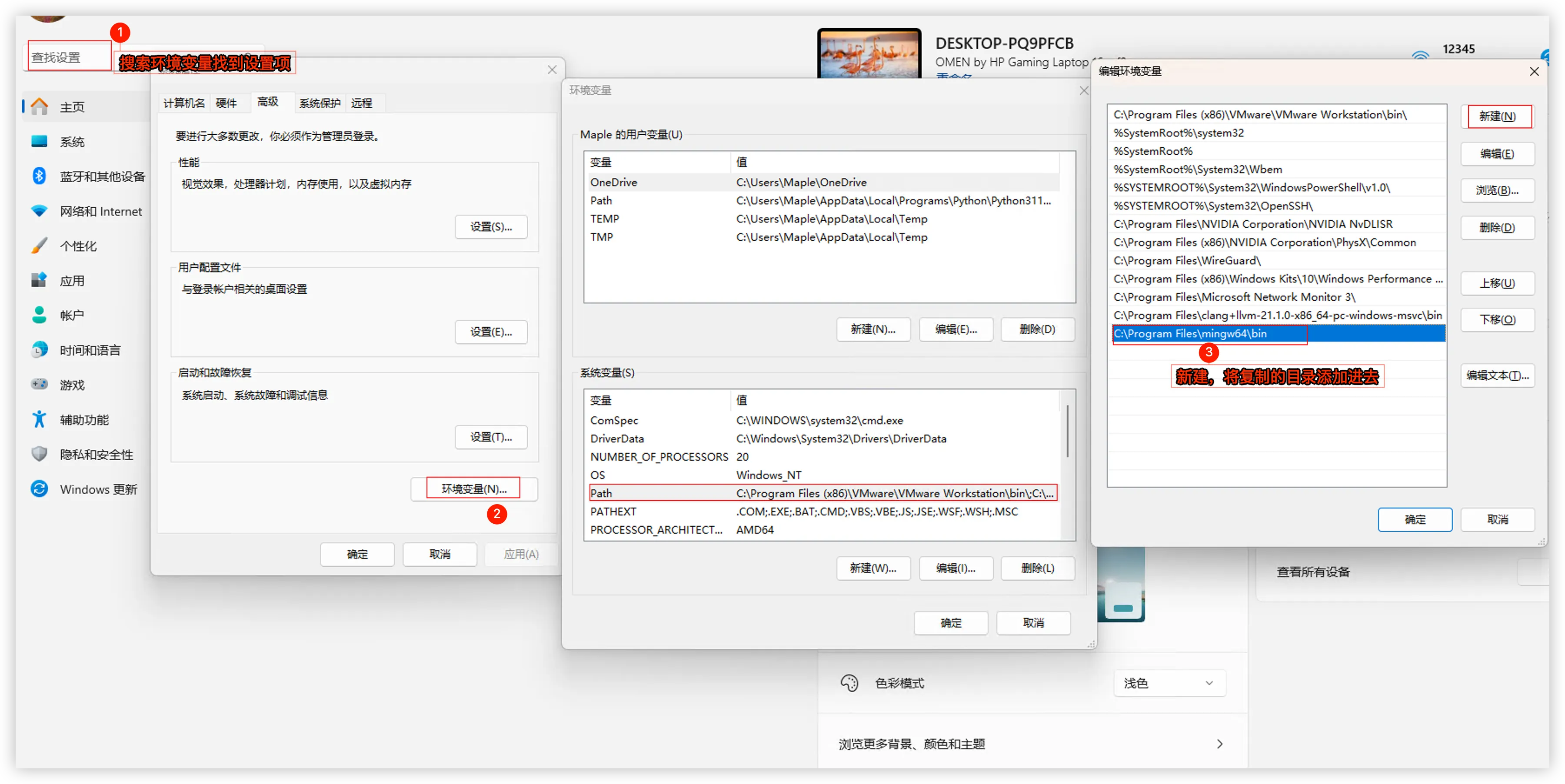
Task: Open the color mode (浅色) dropdown
Action: [x=1169, y=683]
